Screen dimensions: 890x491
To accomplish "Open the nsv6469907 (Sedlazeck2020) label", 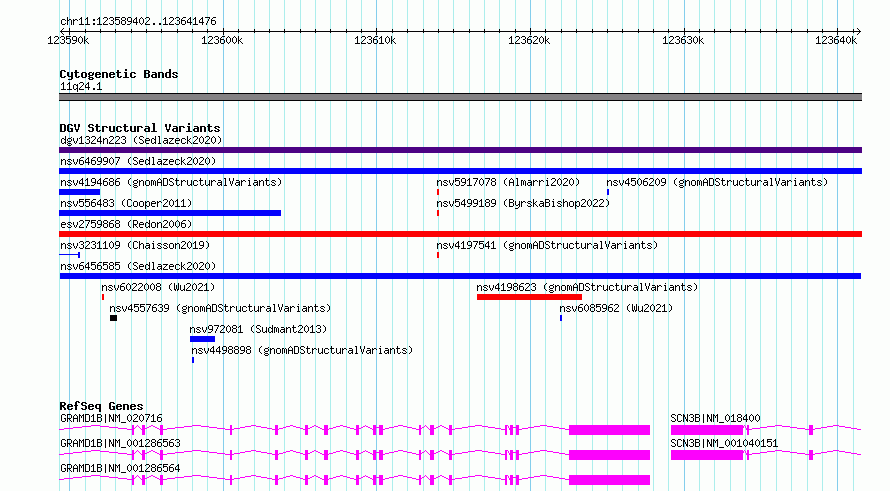I will tap(138, 161).
